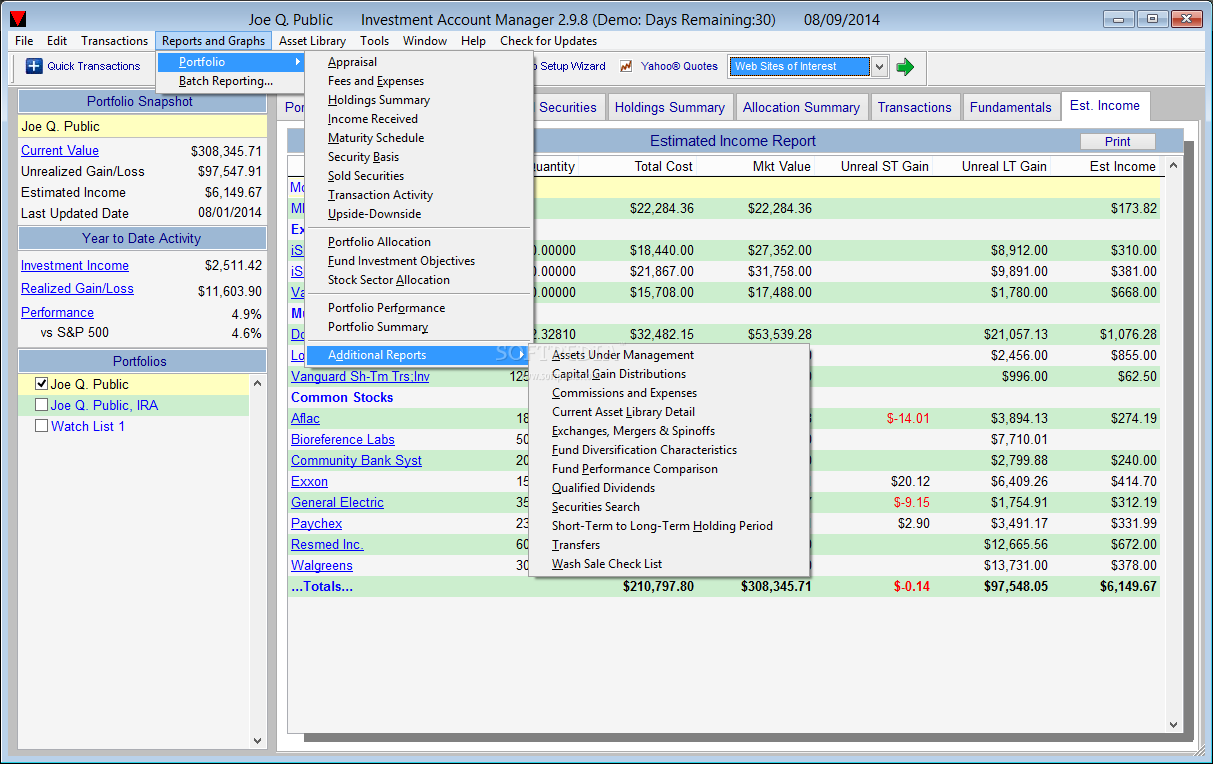Open the Reports and Graphs menu
Image resolution: width=1213 pixels, height=764 pixels.
[x=213, y=41]
